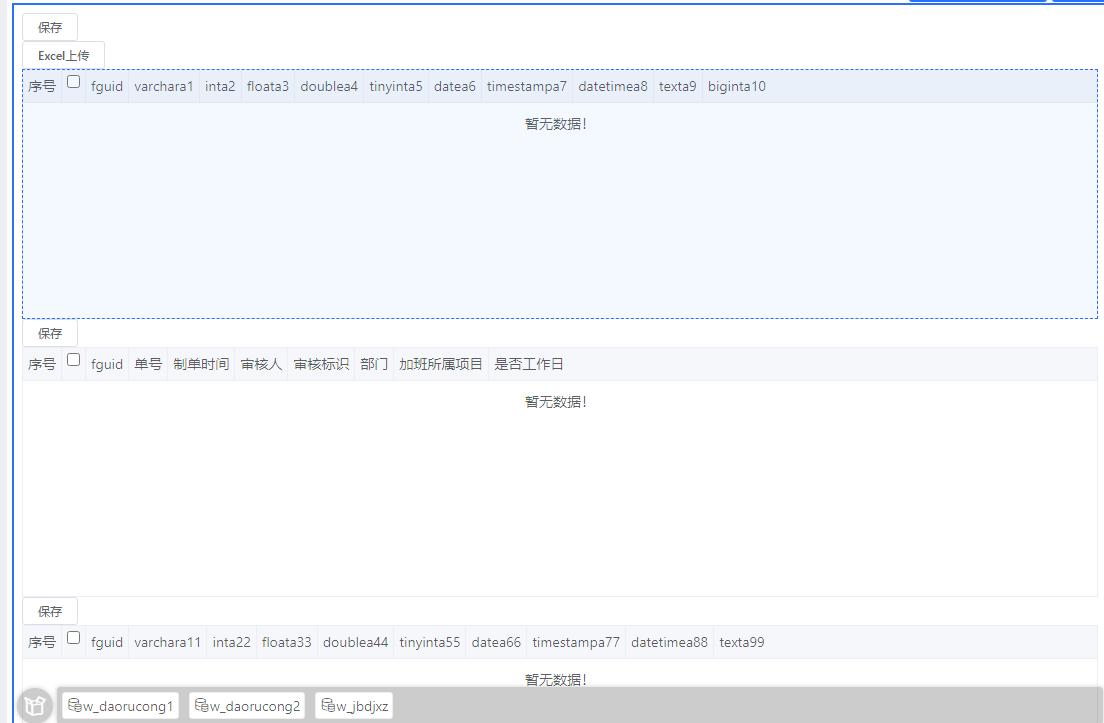Click the cube icon in the bottom-left corner

click(x=35, y=705)
